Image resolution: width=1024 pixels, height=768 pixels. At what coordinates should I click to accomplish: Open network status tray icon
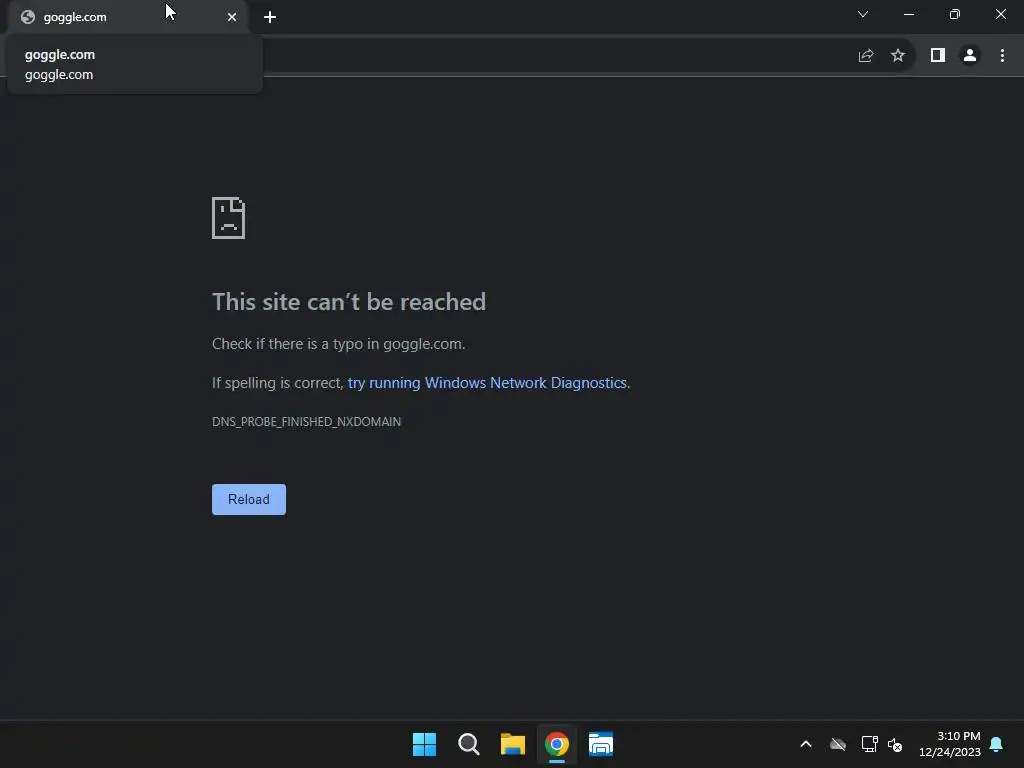(x=869, y=744)
